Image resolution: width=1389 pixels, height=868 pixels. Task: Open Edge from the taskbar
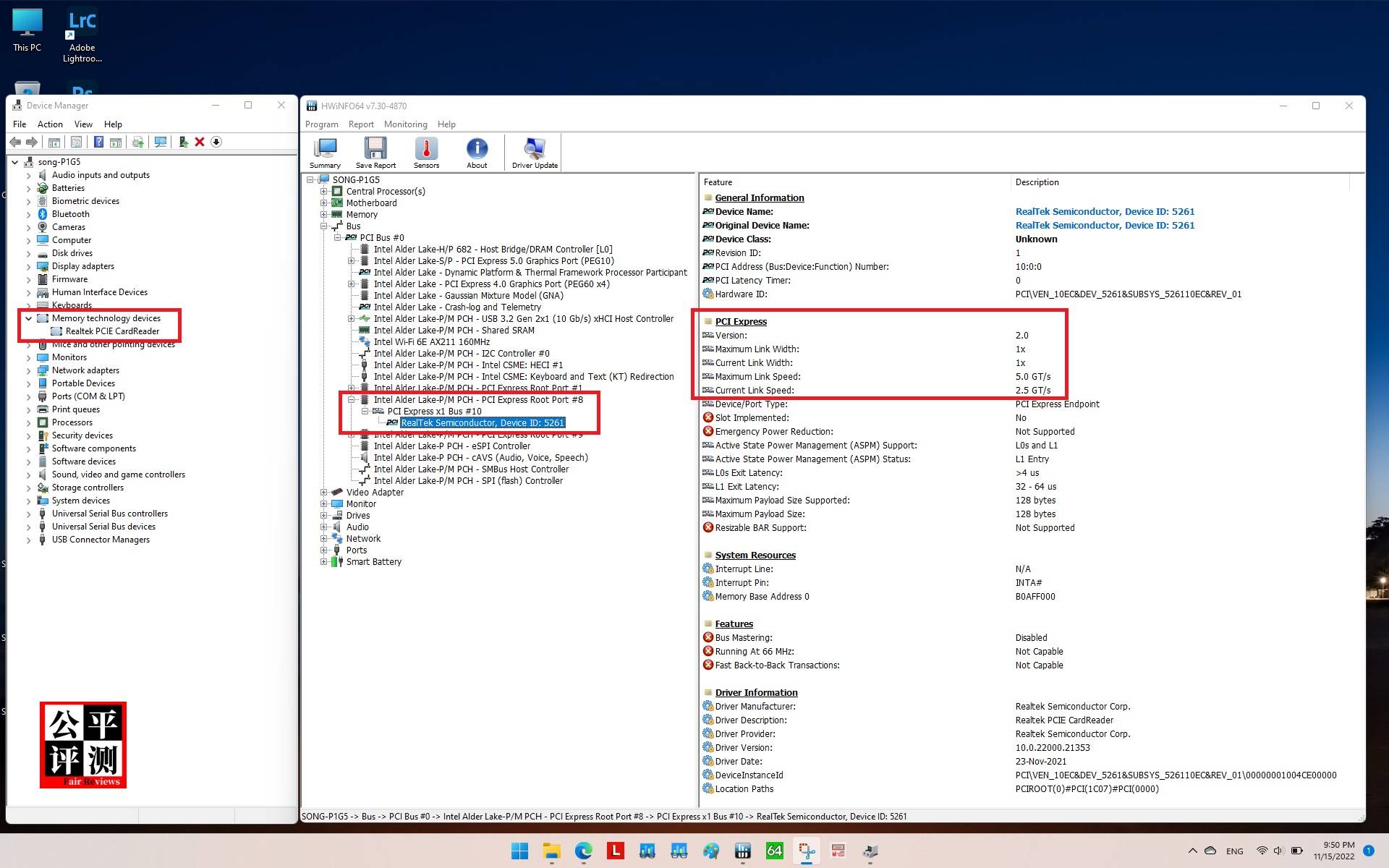583,851
